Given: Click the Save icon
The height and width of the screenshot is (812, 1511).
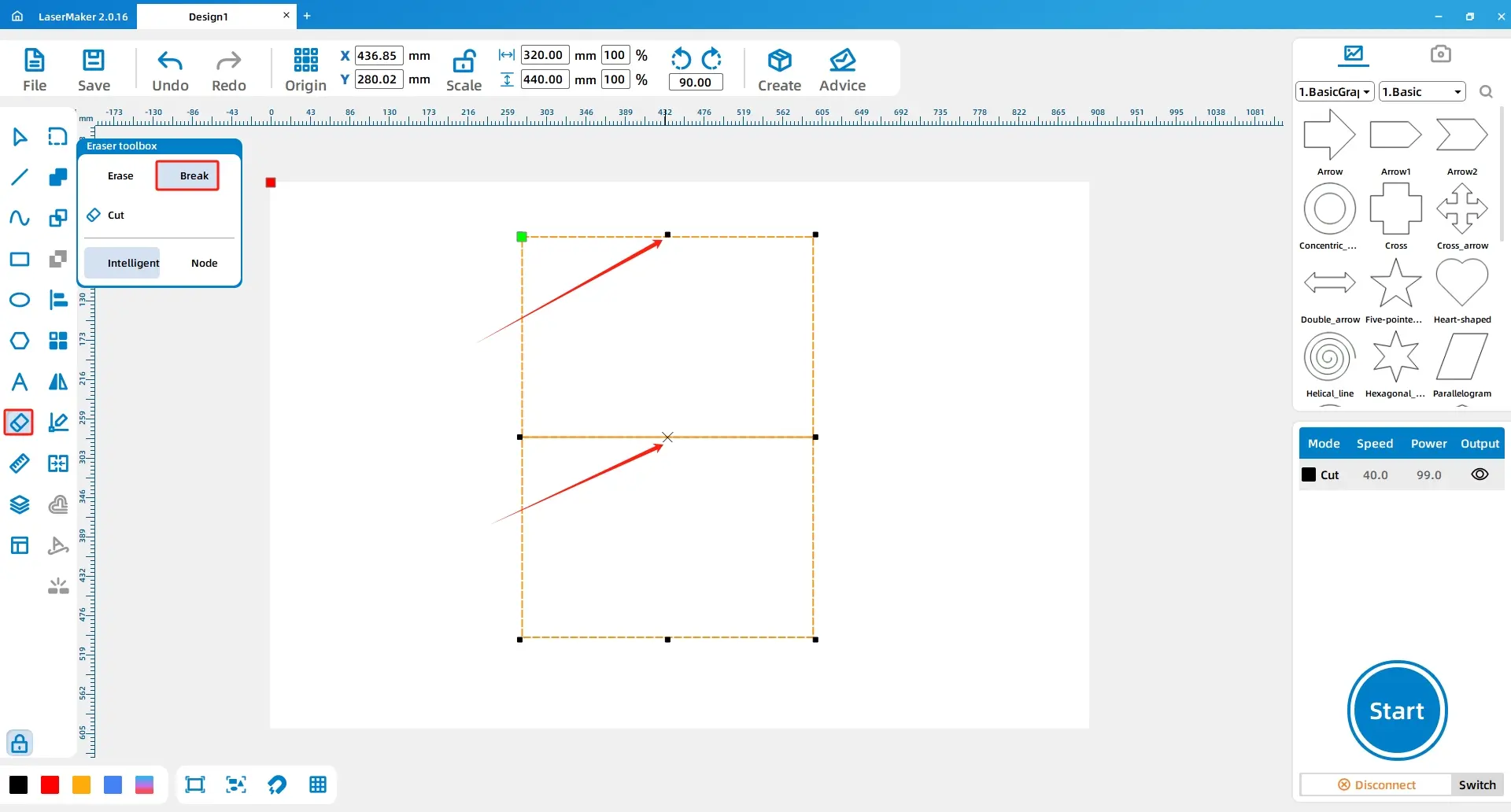Looking at the screenshot, I should [94, 60].
